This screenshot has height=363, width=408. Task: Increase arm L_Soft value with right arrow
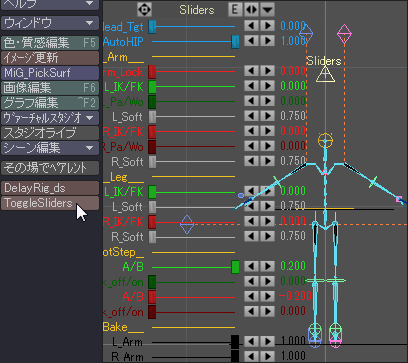pyautogui.click(x=267, y=116)
